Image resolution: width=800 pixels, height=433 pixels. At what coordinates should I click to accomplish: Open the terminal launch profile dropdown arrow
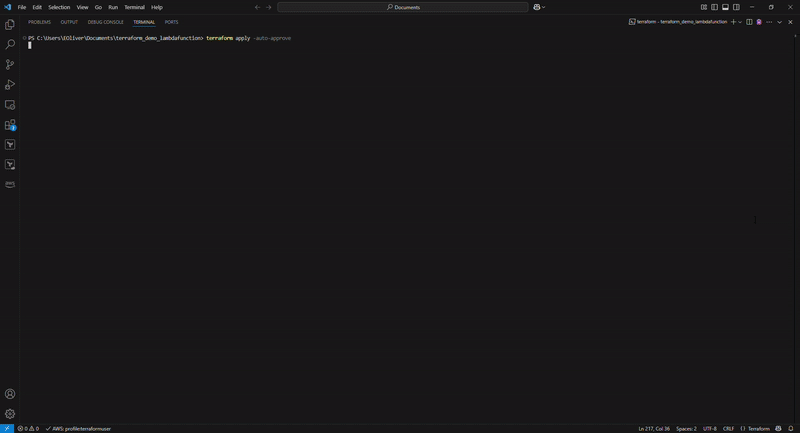click(740, 22)
